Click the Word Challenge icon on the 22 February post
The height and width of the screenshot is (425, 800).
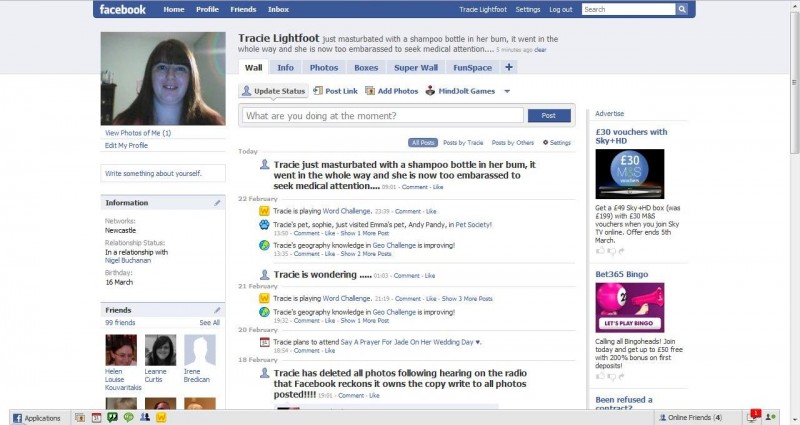[264, 211]
